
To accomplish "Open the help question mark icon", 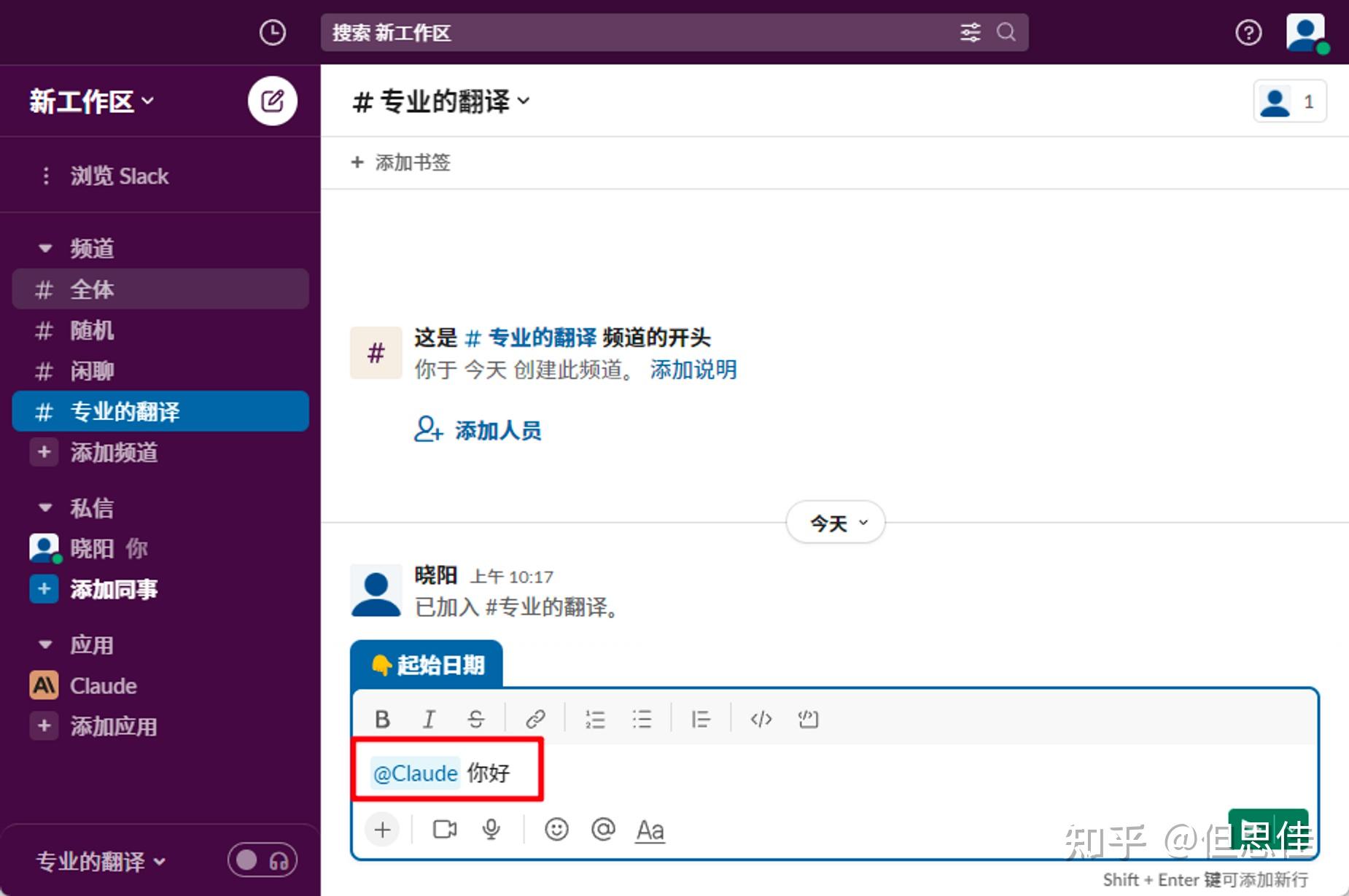I will pyautogui.click(x=1248, y=32).
